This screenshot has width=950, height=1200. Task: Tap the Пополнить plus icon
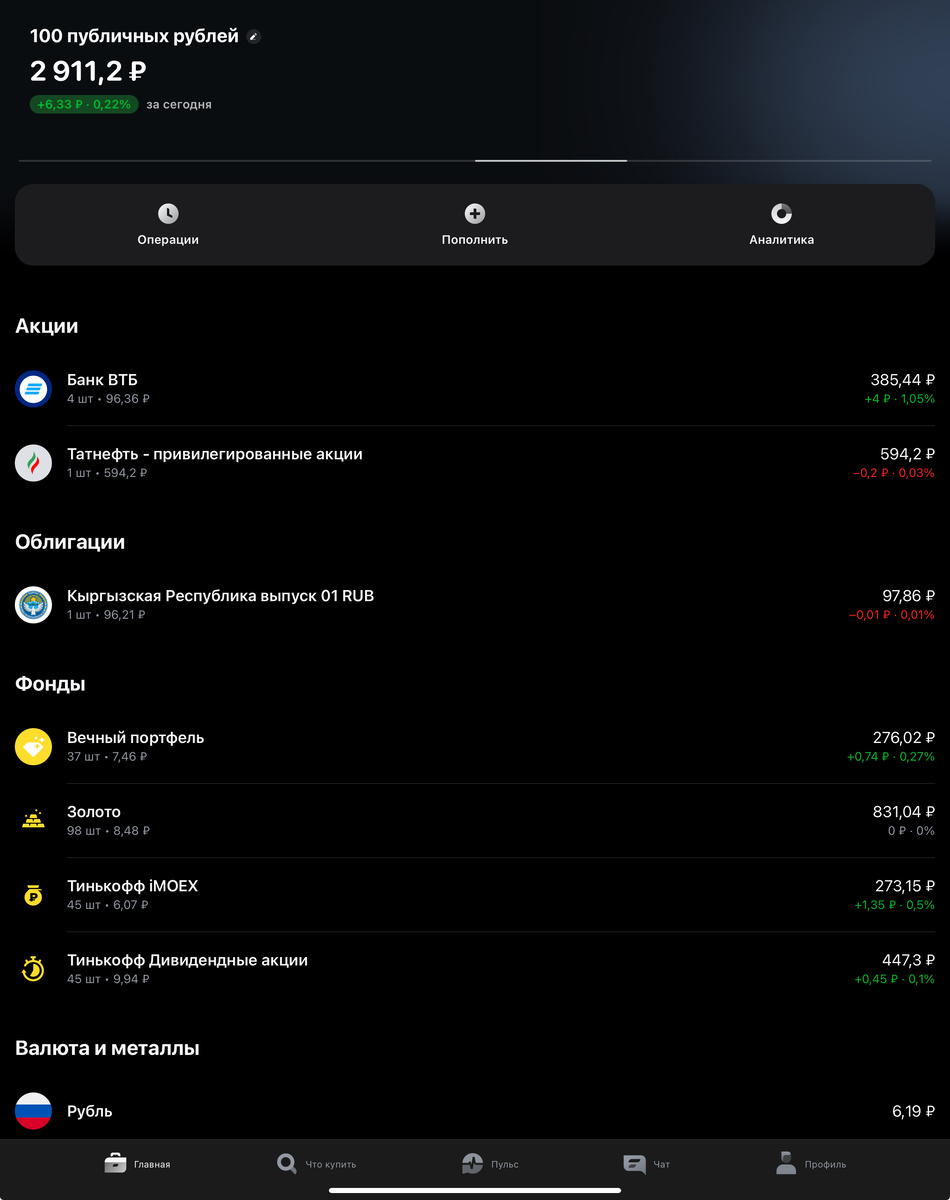click(475, 213)
